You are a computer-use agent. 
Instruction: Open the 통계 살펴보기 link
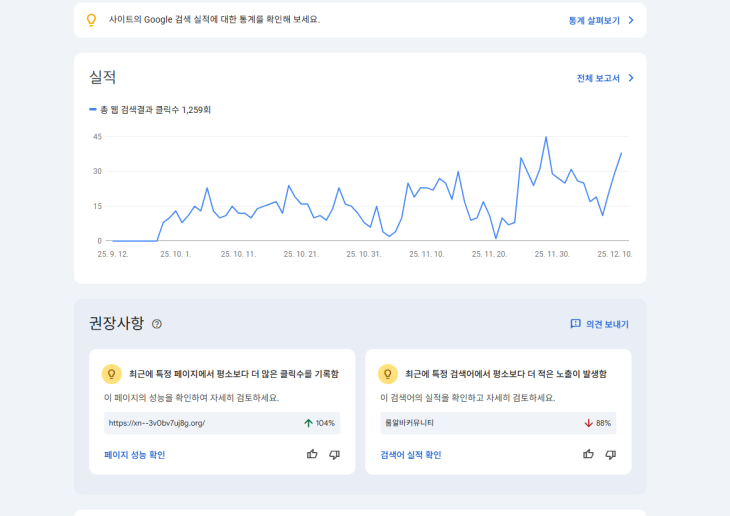point(593,20)
